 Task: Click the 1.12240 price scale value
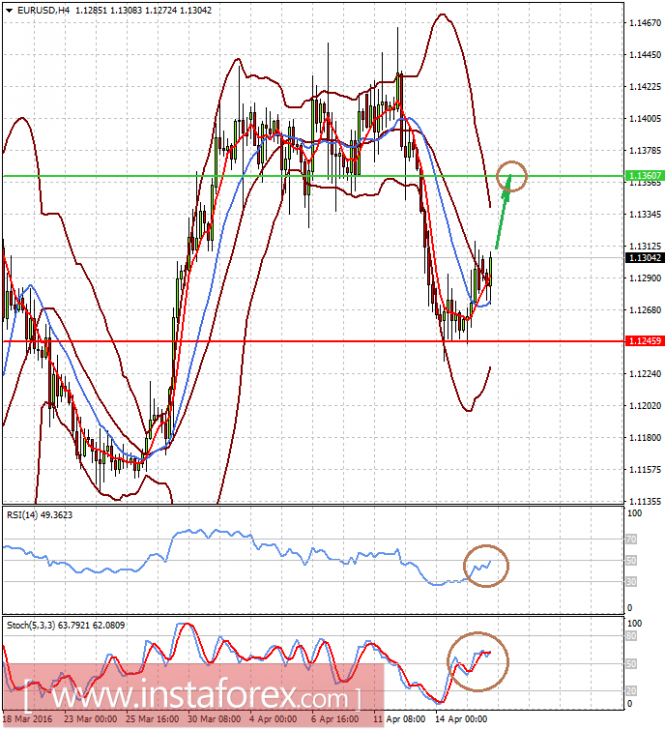pyautogui.click(x=645, y=373)
